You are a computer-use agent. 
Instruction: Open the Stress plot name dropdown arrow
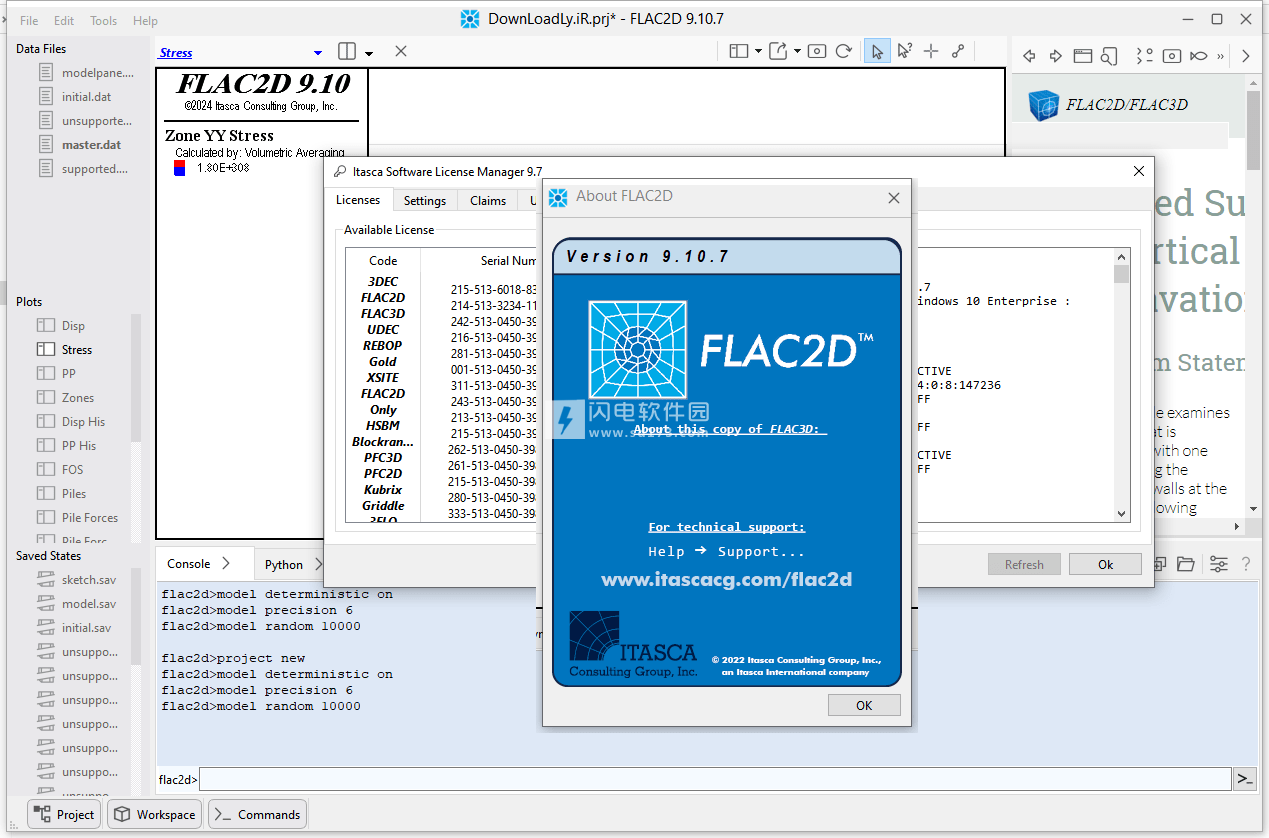(318, 53)
